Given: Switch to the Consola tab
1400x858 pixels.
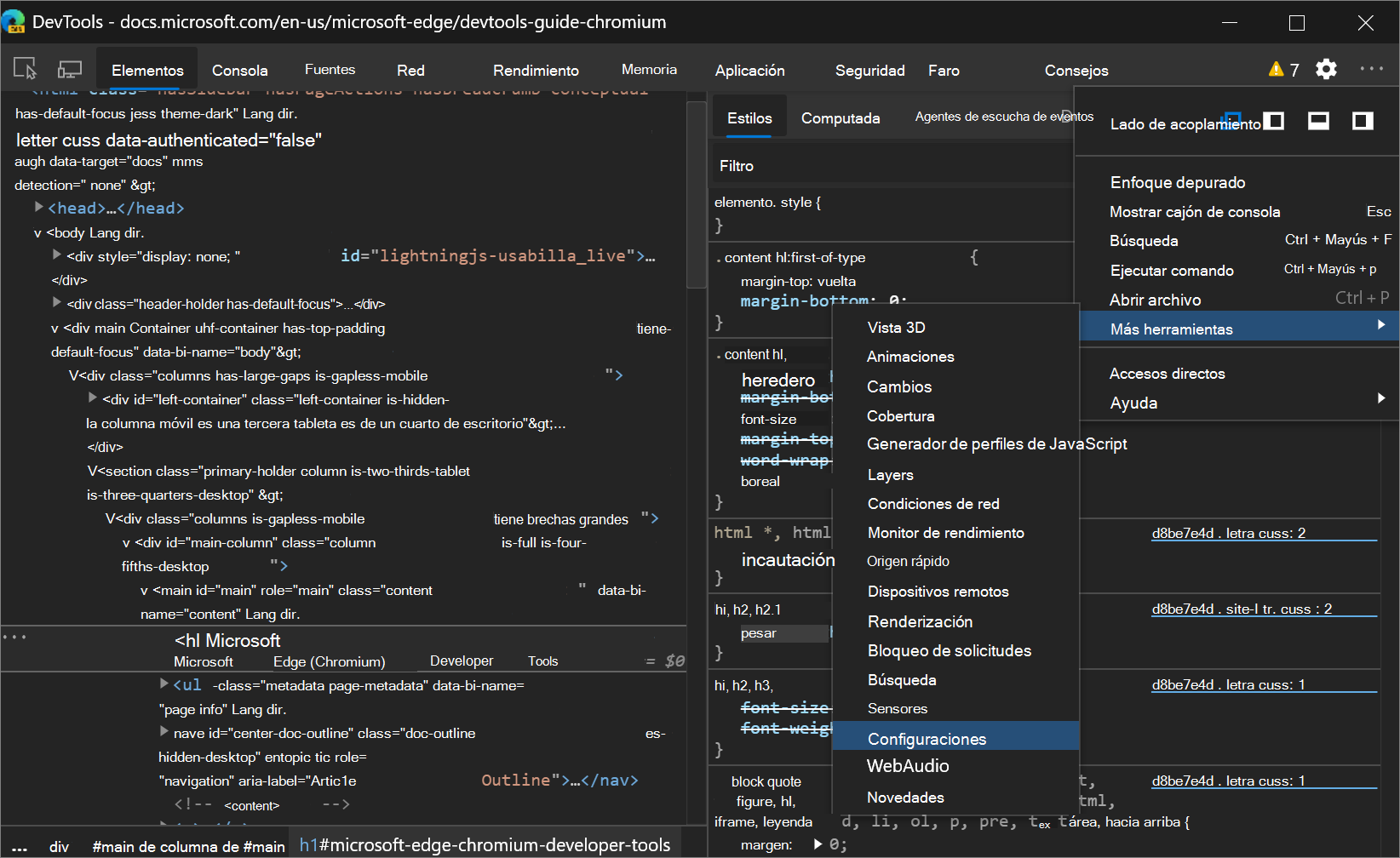Looking at the screenshot, I should [239, 69].
